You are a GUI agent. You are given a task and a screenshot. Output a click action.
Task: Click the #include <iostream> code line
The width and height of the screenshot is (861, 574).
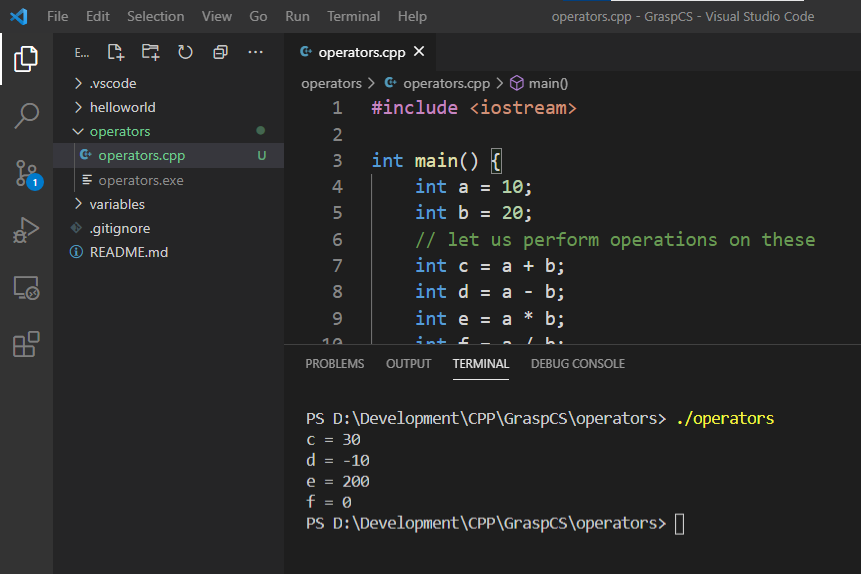point(474,108)
